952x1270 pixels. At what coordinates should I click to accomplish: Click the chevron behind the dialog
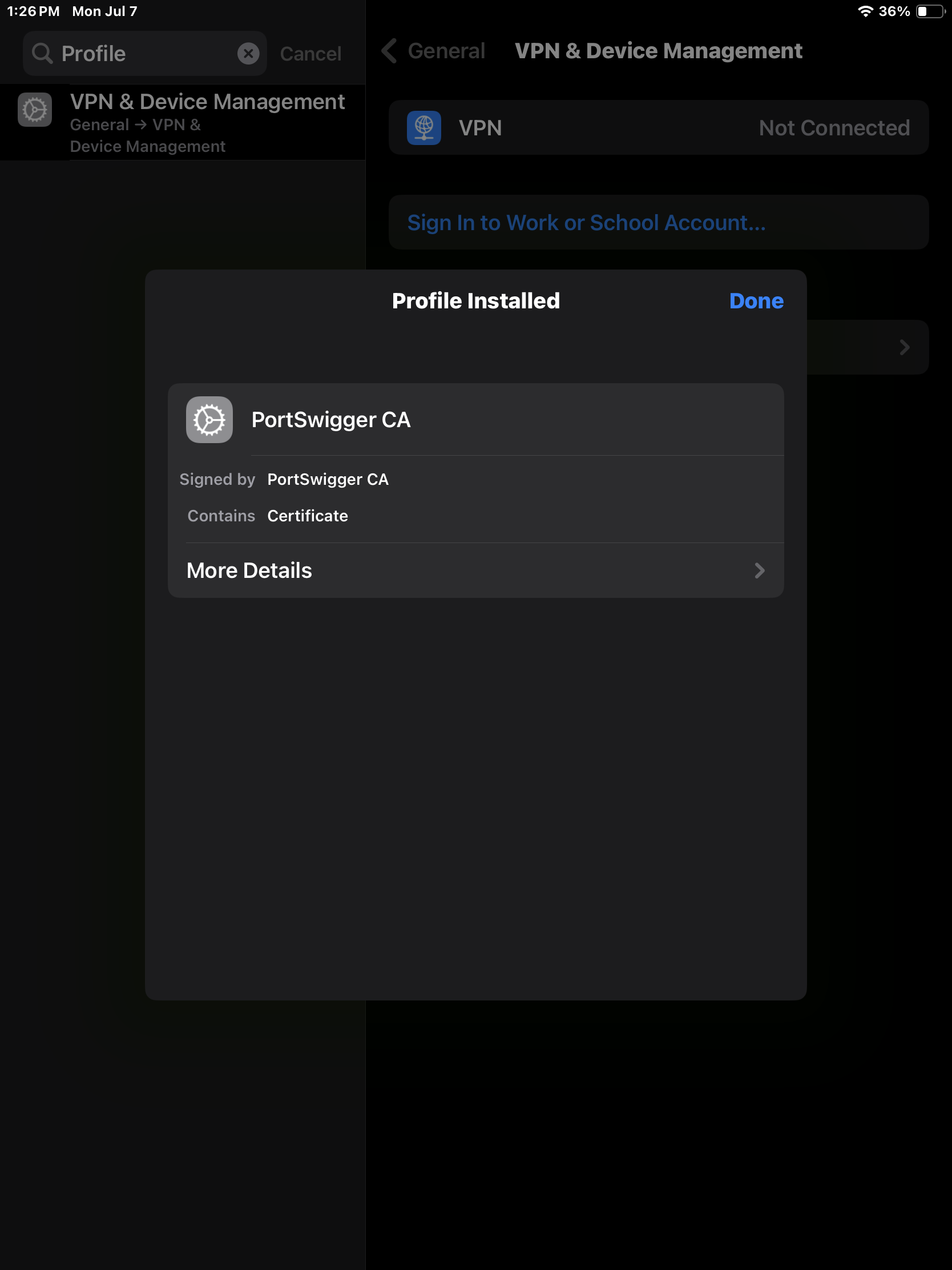click(905, 347)
